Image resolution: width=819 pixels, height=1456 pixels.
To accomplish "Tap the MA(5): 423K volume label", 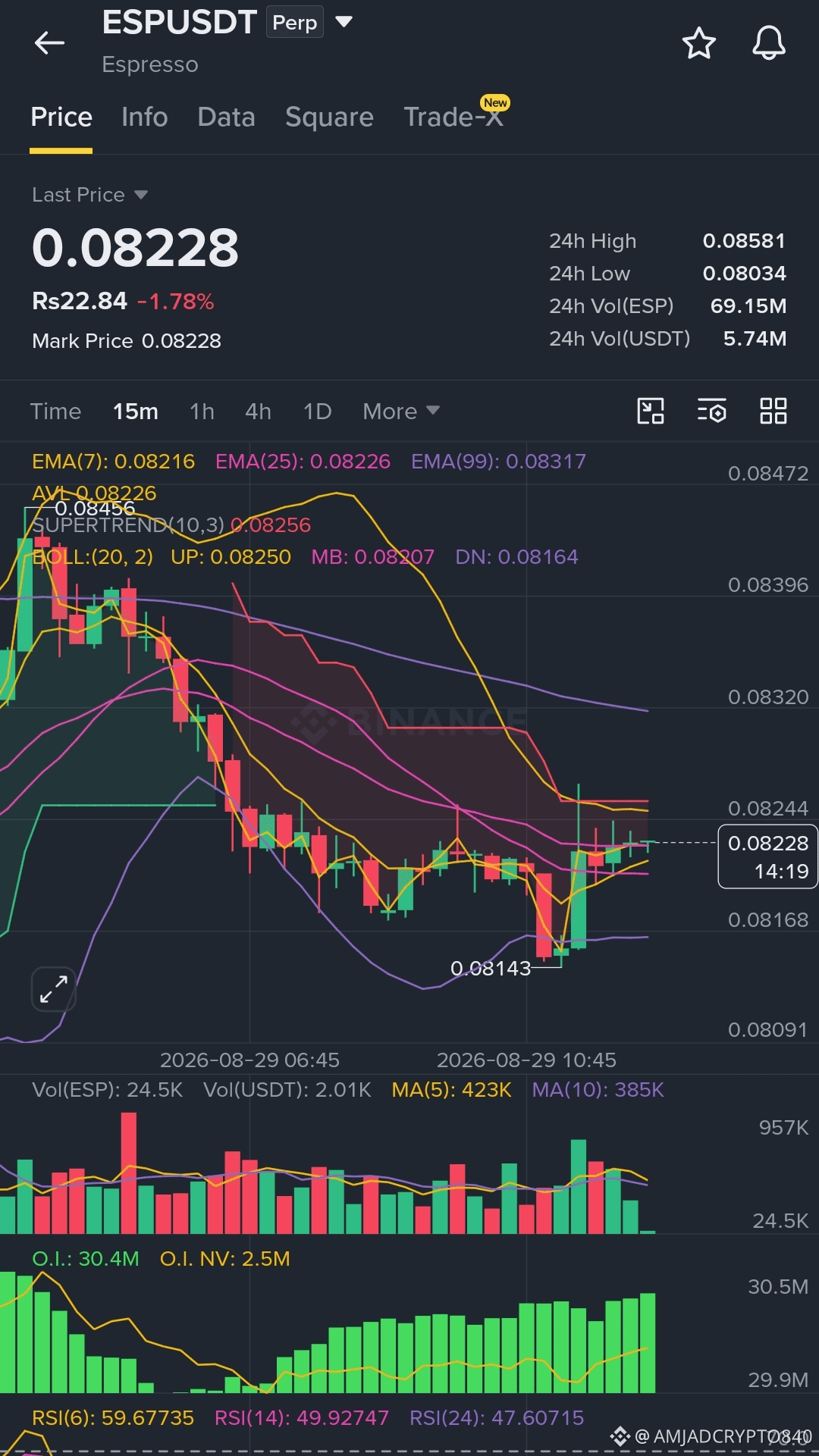I will [451, 1089].
